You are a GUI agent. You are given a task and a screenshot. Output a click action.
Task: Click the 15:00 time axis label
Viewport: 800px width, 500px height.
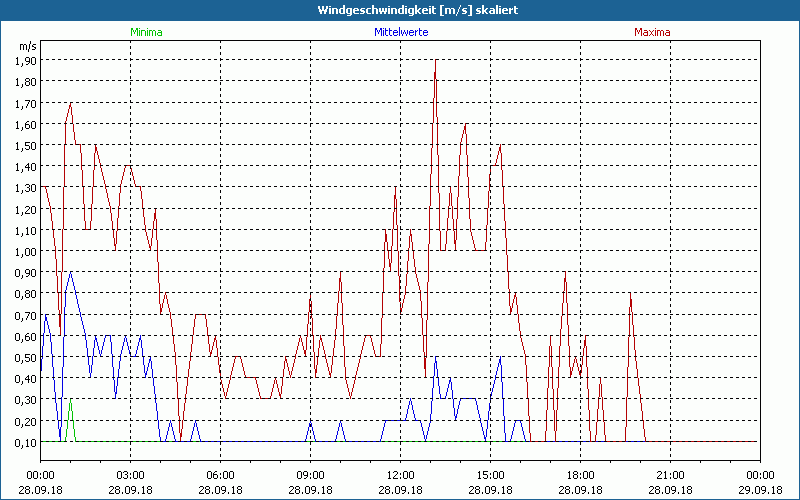coord(490,475)
